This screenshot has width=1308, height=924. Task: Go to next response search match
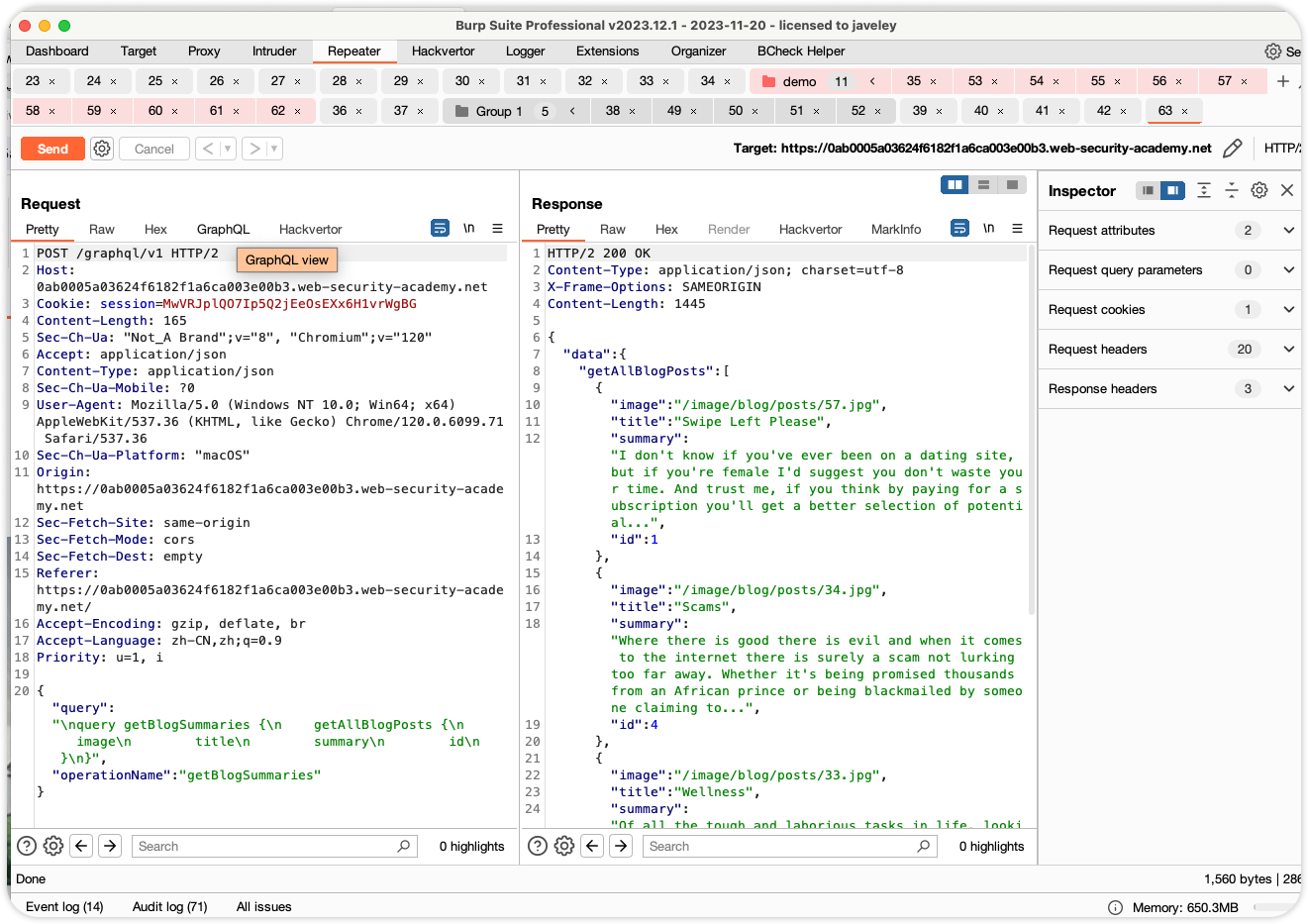[621, 846]
